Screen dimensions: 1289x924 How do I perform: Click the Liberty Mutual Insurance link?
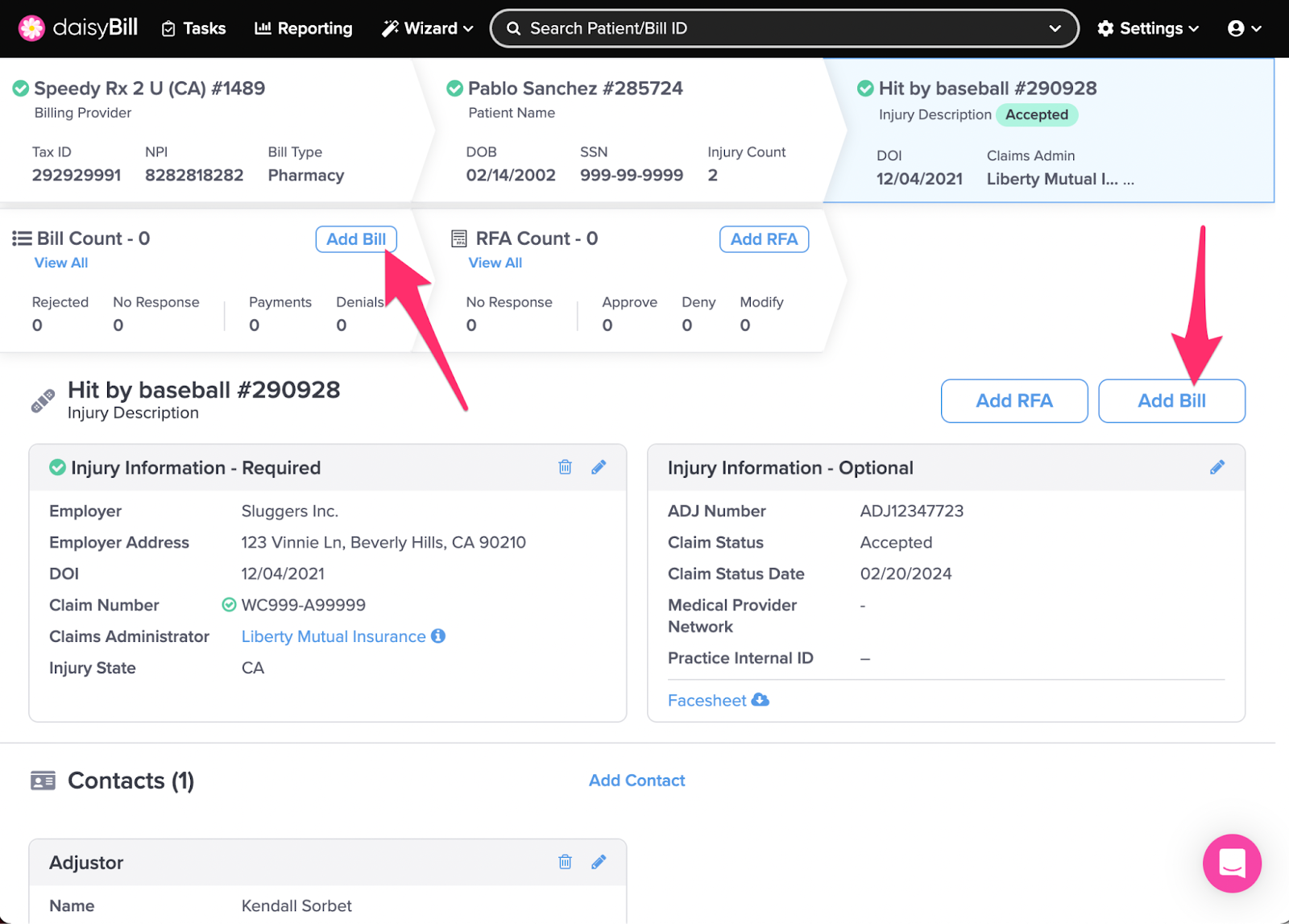(334, 636)
